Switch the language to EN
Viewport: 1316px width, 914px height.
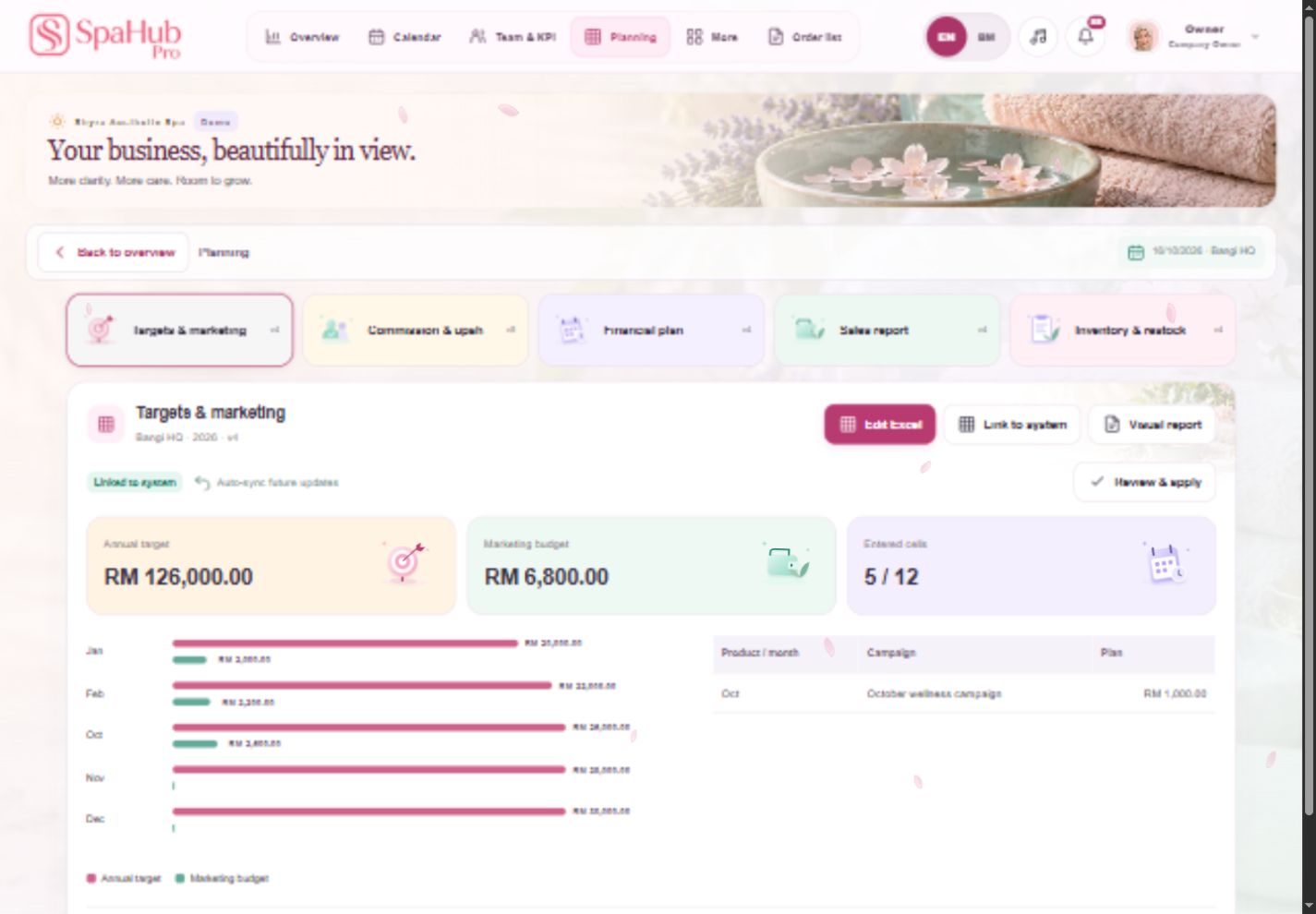coord(946,37)
